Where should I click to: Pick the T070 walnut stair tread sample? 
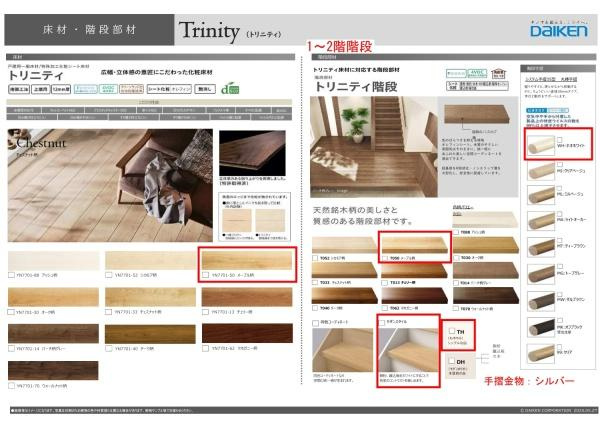(486, 296)
